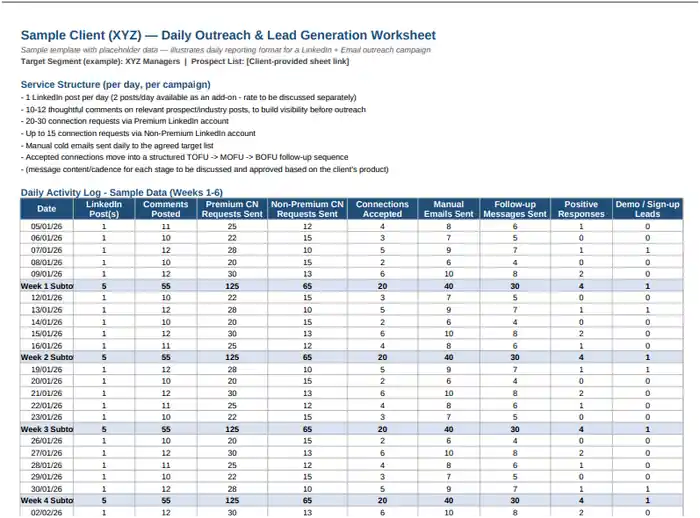Select the date cell '09/01/26'
The image size is (700, 518).
(x=46, y=274)
